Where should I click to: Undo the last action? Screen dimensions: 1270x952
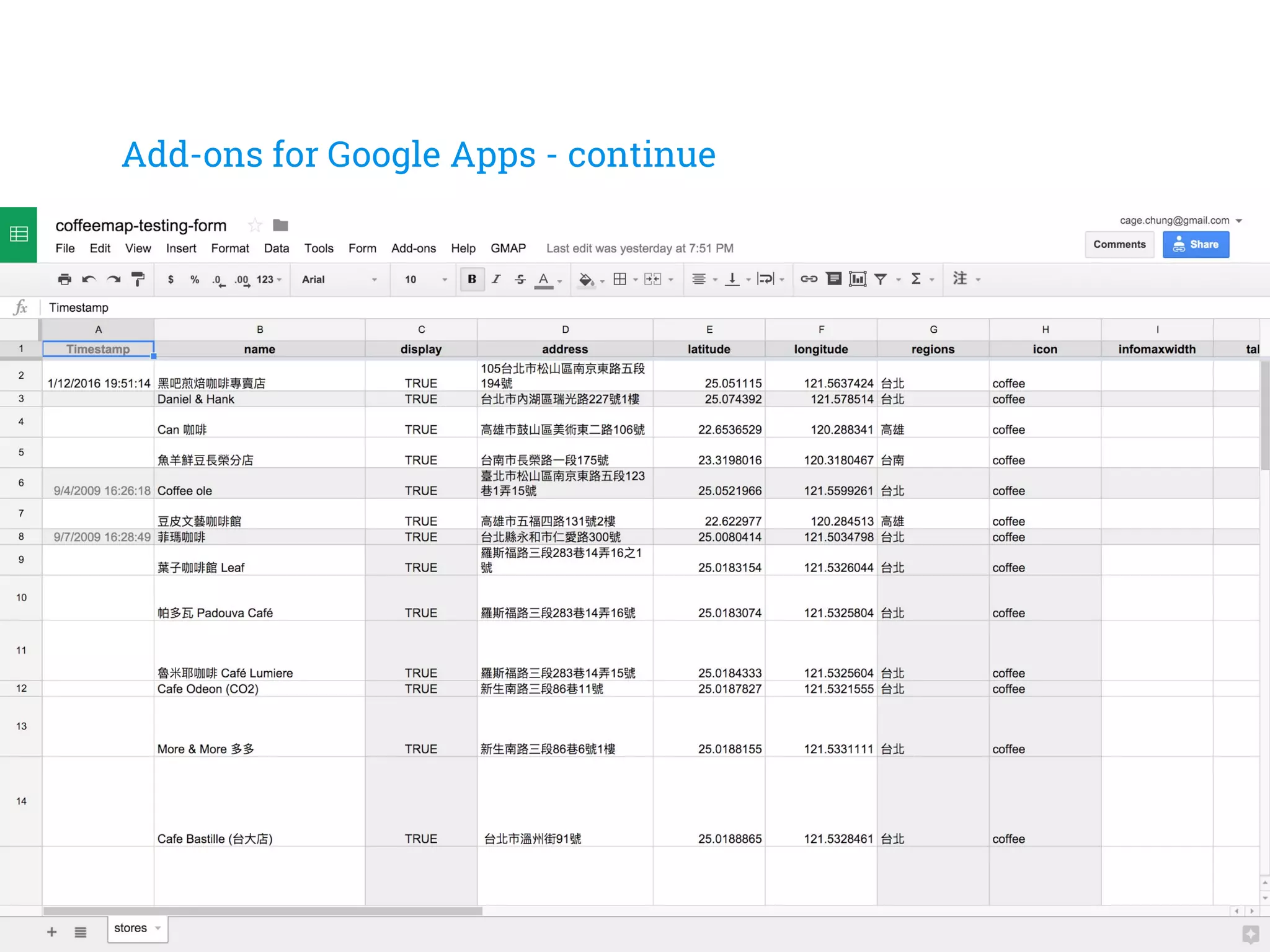(89, 280)
